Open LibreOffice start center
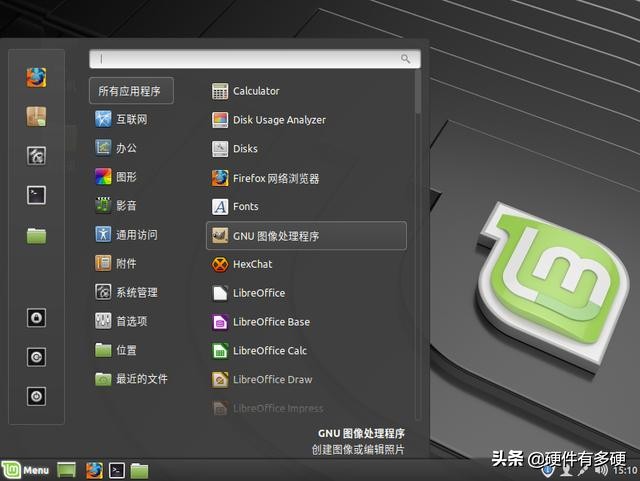640x481 pixels. (x=249, y=293)
